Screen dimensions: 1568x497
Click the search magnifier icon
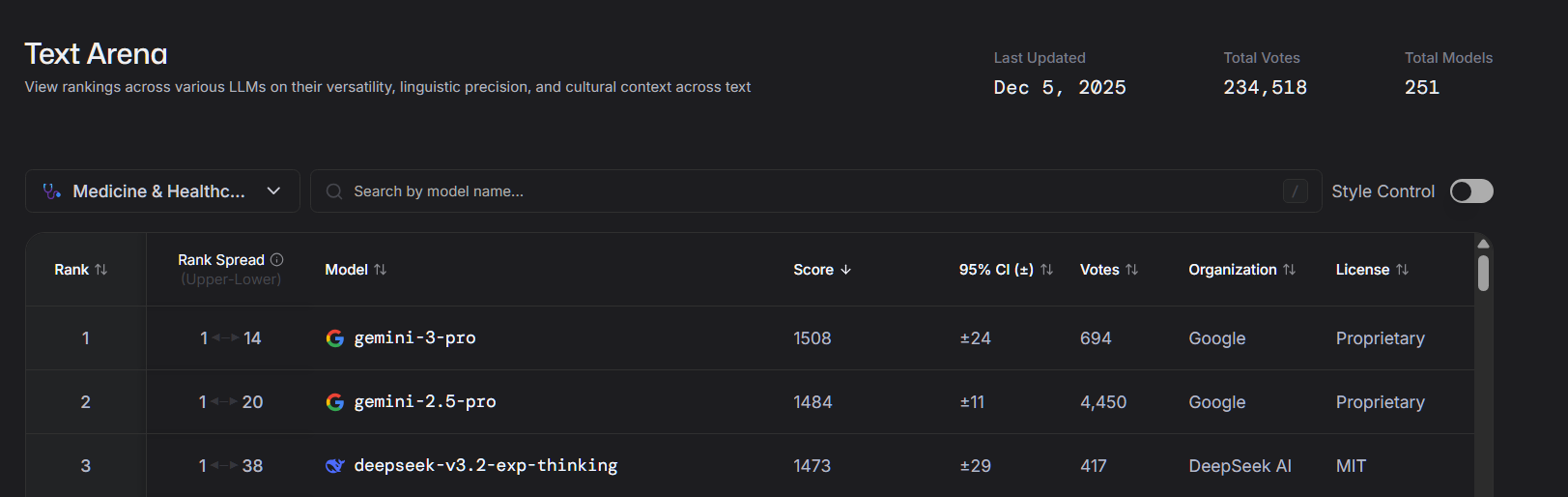[x=334, y=191]
